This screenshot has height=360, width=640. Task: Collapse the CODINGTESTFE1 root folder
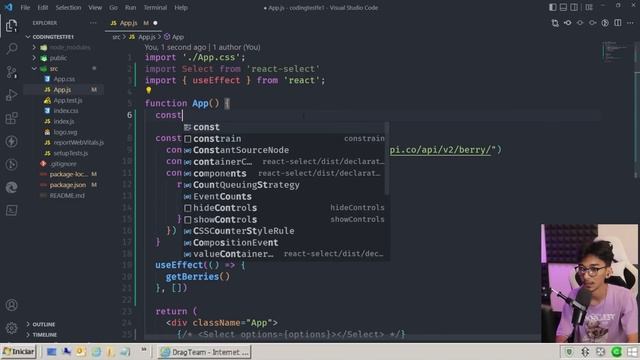[63, 37]
